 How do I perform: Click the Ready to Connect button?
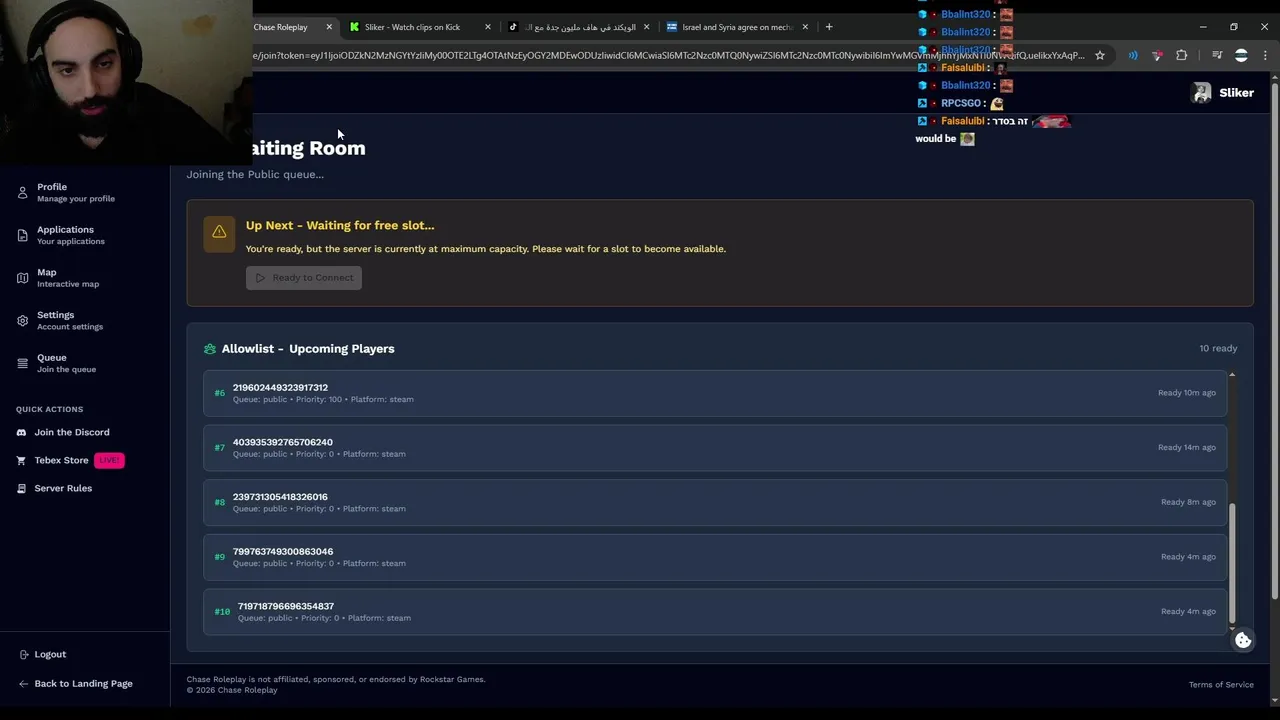pos(304,277)
